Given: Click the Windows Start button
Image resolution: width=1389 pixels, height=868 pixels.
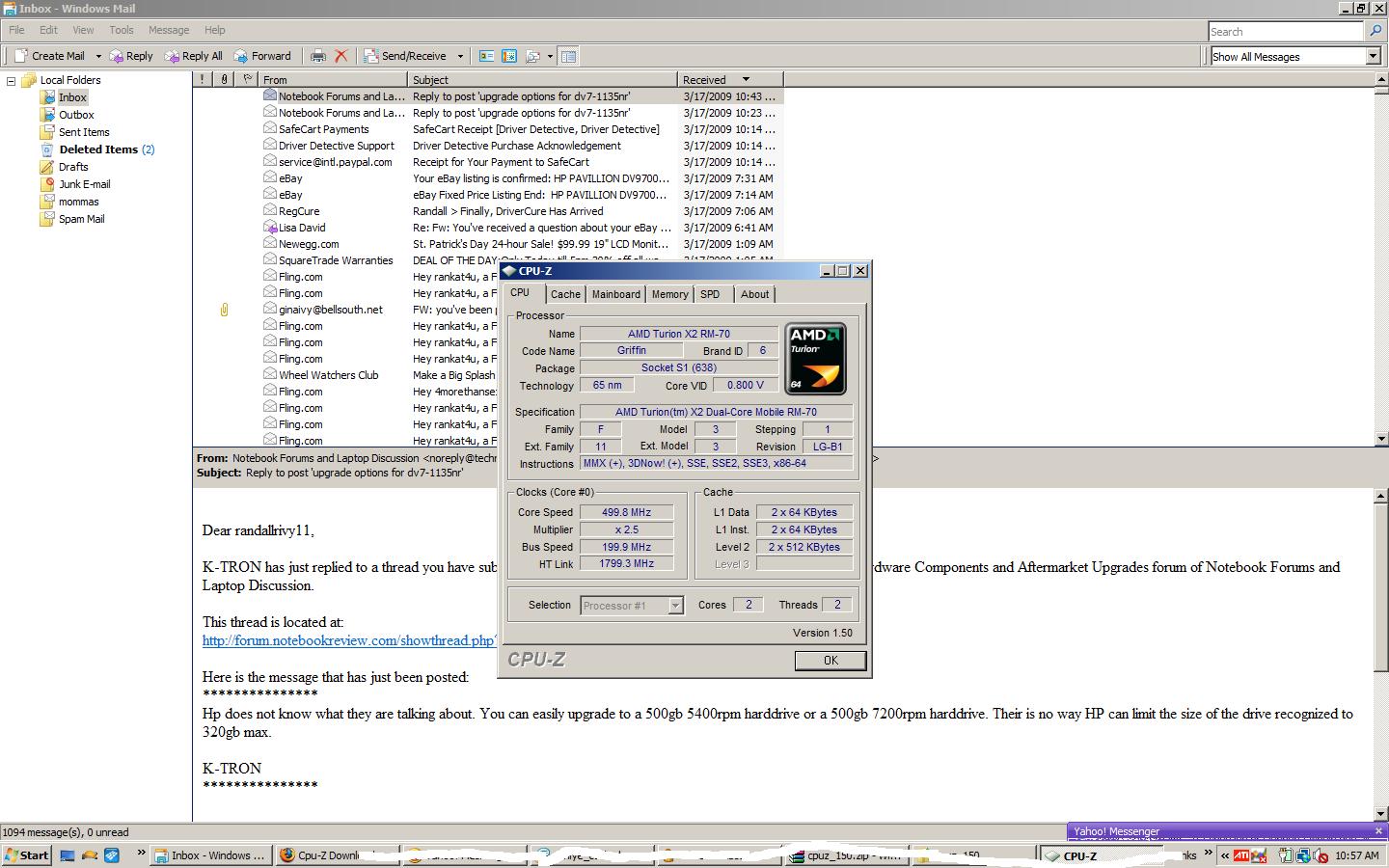Looking at the screenshot, I should [x=26, y=855].
